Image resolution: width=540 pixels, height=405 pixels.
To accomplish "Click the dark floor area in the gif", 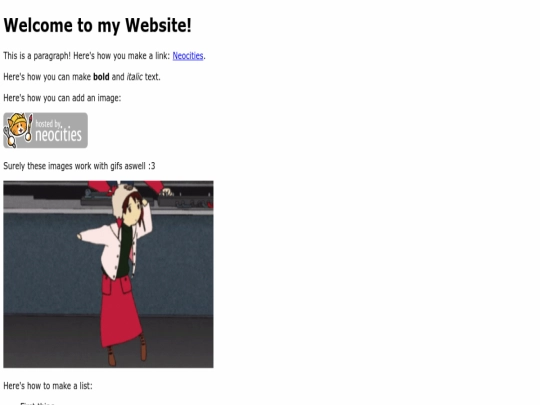I will (52, 341).
